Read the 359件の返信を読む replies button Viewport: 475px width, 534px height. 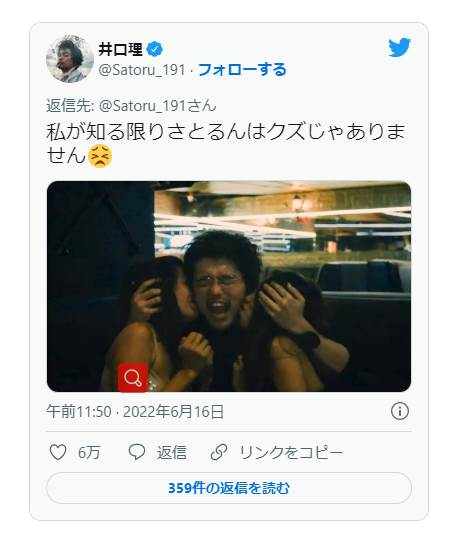(229, 488)
